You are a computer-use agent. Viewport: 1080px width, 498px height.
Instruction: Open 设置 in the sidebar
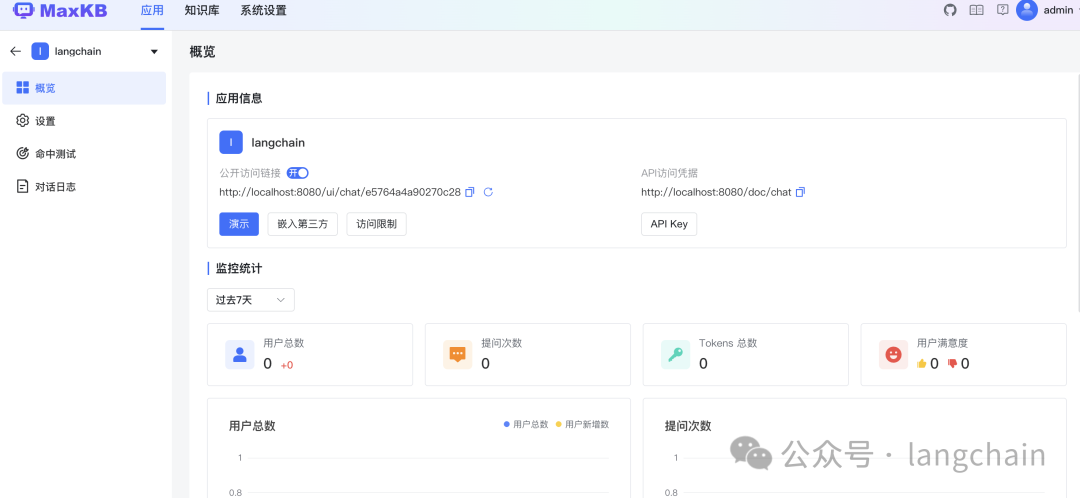(84, 121)
